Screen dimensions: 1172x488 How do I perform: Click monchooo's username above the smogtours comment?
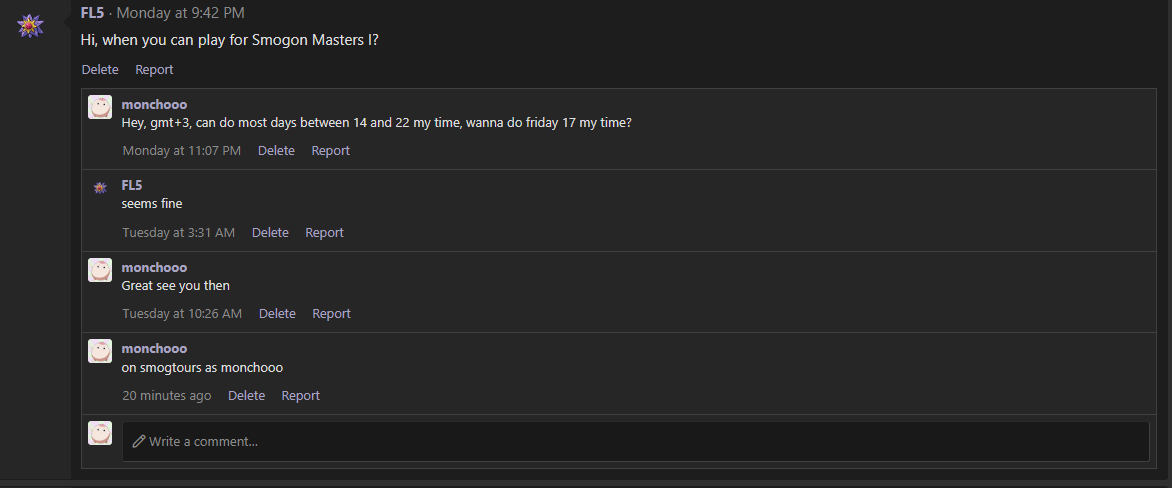click(x=154, y=349)
